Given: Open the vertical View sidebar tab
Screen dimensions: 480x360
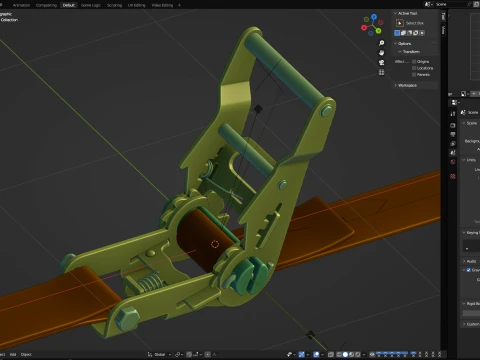Looking at the screenshot, I should pyautogui.click(x=443, y=30).
